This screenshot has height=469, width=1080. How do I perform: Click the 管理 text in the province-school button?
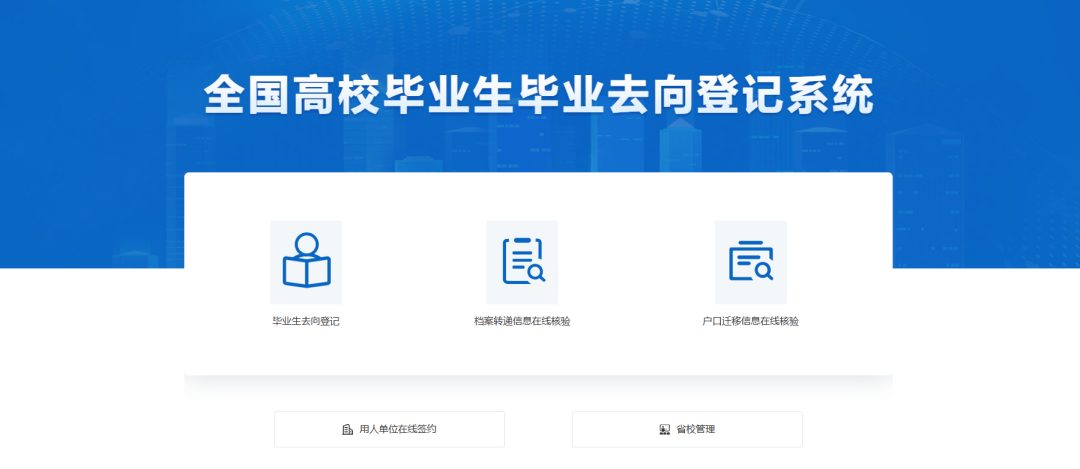click(x=705, y=430)
